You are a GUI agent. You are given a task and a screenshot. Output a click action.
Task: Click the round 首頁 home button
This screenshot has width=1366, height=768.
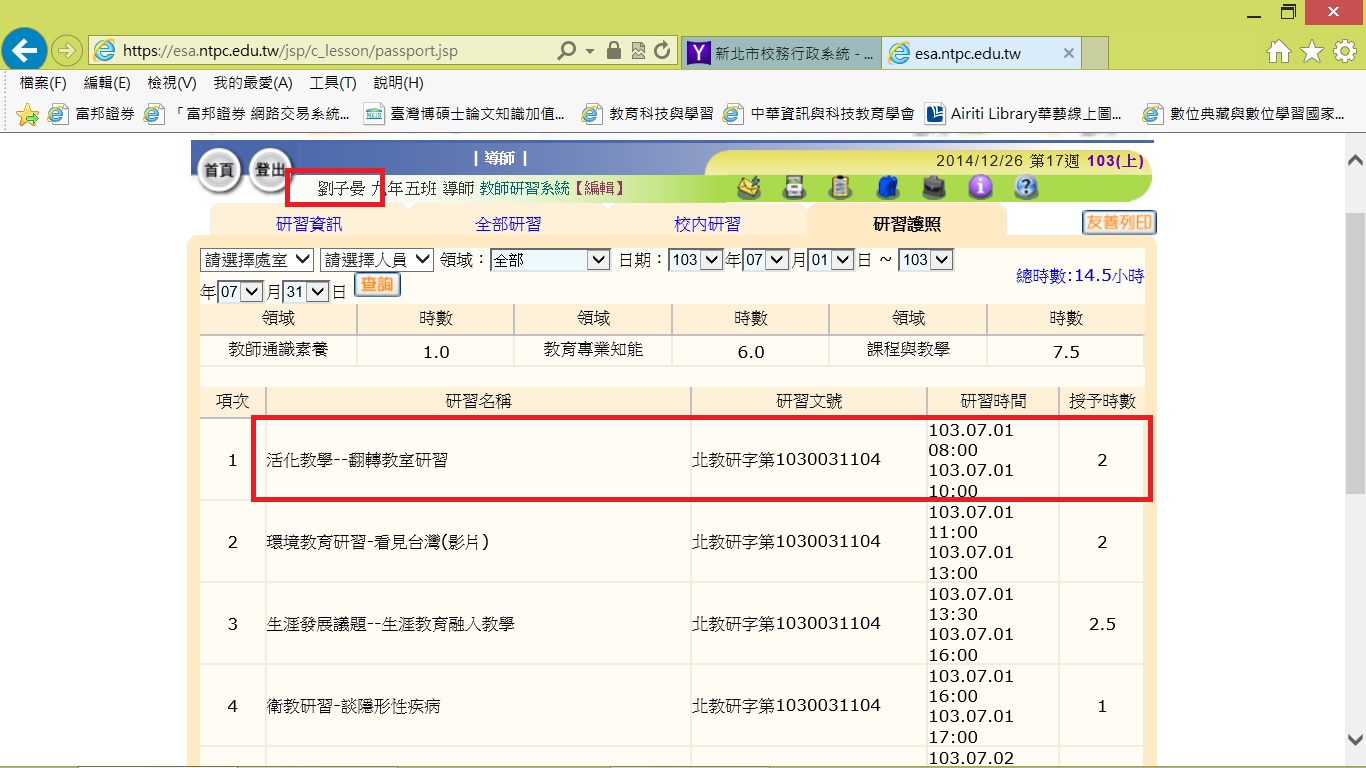(218, 170)
